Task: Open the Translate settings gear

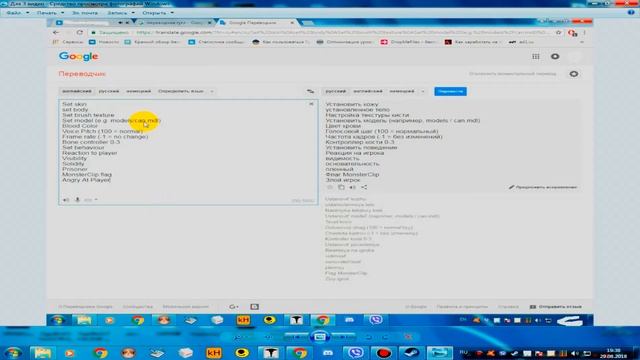Action: pyautogui.click(x=574, y=74)
